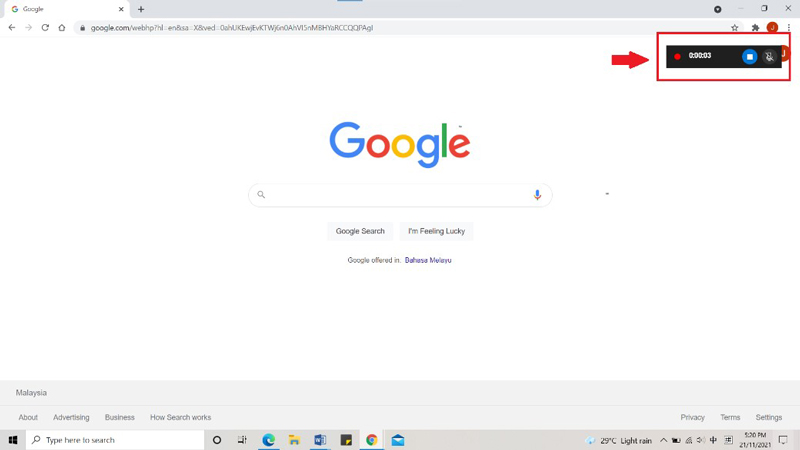Go to the Chrome home page
The image size is (800, 450).
coord(62,28)
